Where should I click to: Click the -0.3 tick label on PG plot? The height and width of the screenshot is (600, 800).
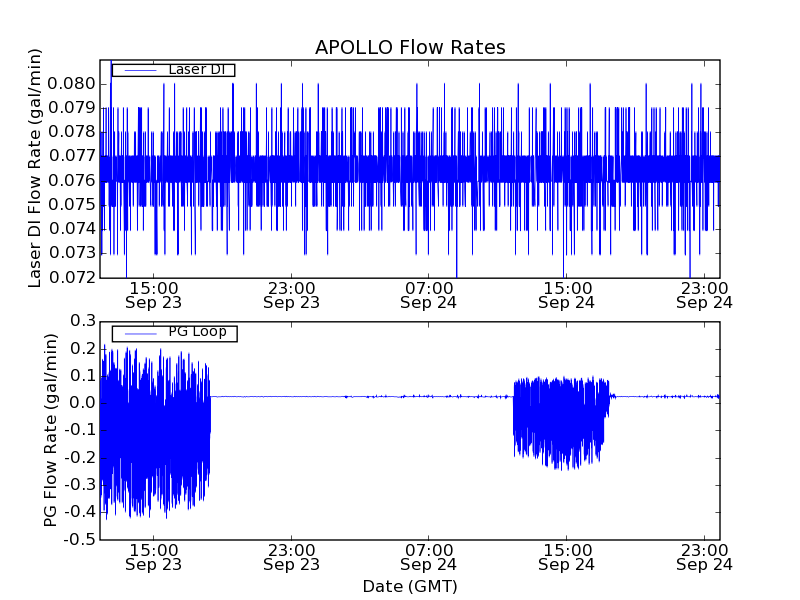80,485
